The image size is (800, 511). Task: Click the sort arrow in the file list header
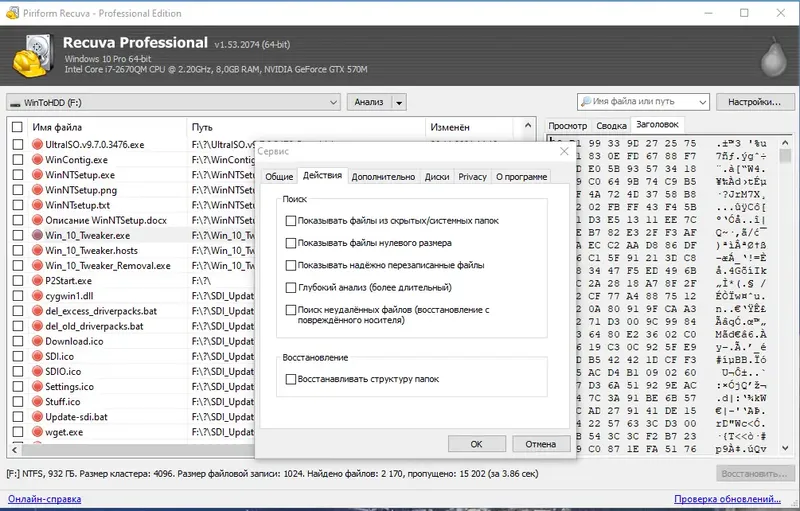pos(528,125)
